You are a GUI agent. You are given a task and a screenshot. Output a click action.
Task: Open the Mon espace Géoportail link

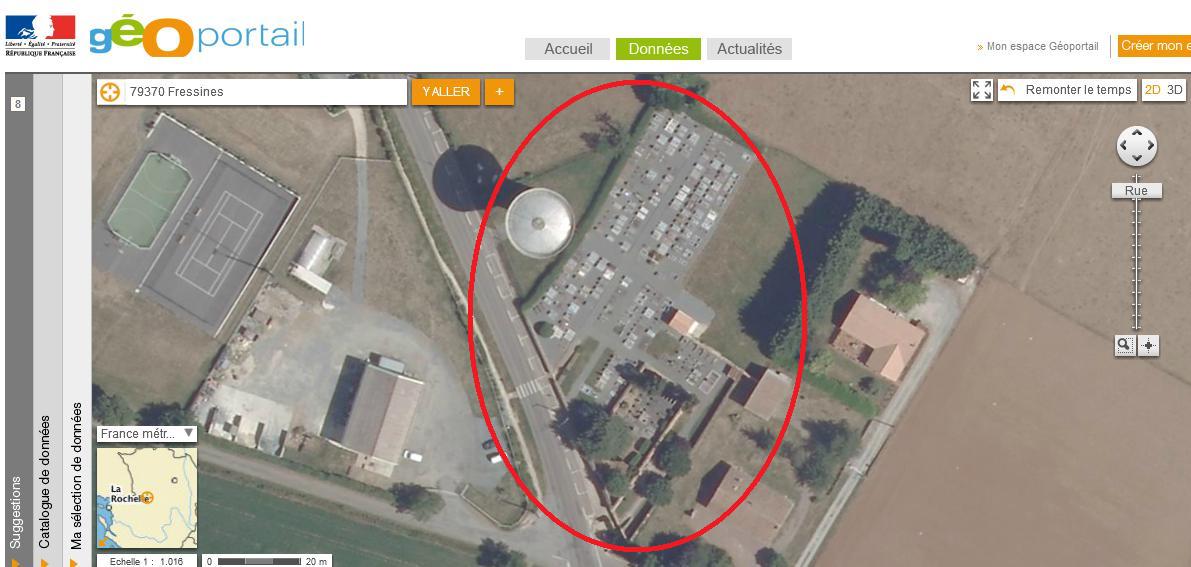click(1038, 46)
